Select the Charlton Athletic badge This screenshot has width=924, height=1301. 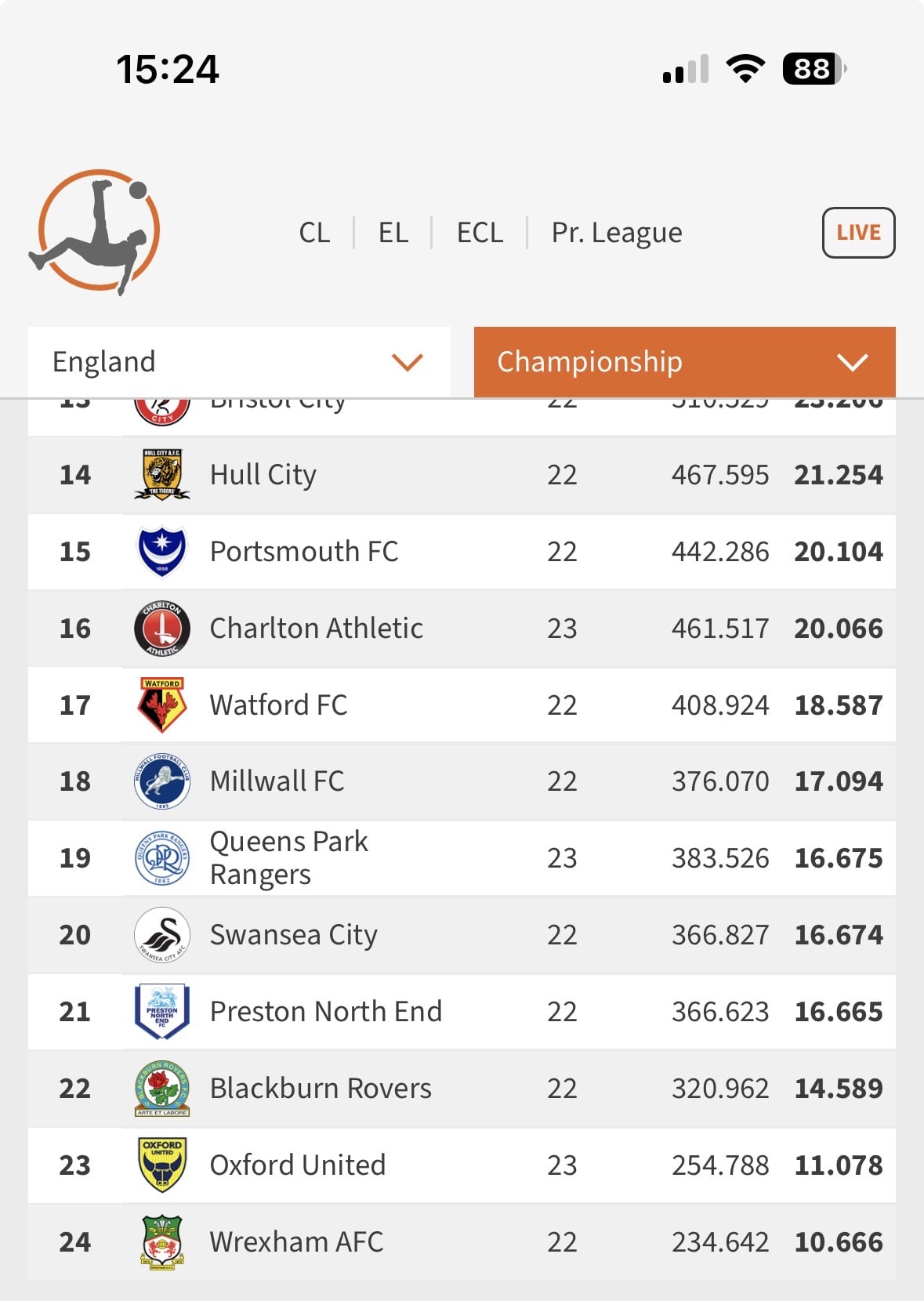(162, 628)
